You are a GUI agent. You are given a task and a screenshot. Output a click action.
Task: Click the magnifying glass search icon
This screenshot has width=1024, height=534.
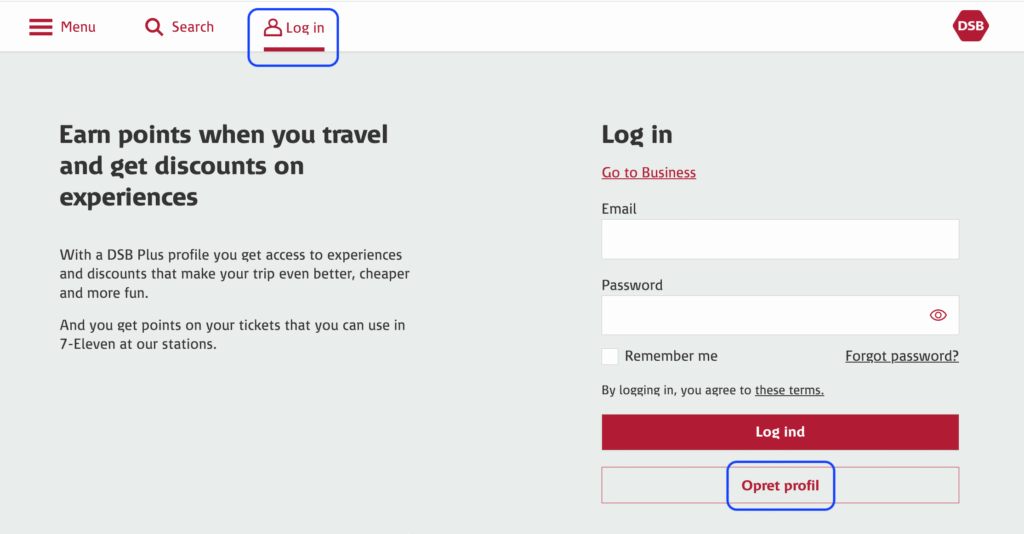pos(154,27)
